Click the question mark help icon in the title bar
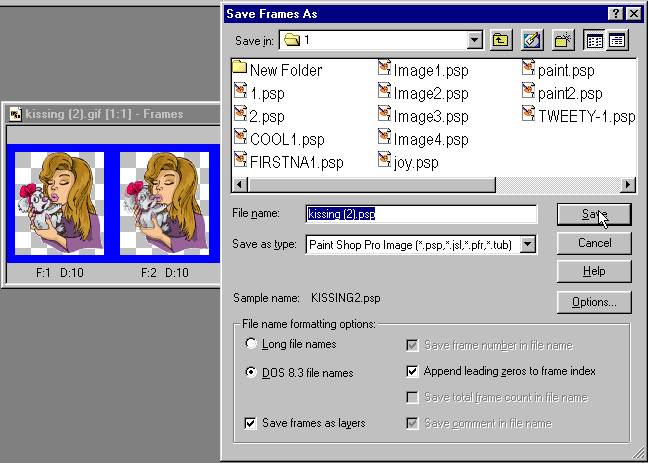648x463 pixels. [615, 14]
